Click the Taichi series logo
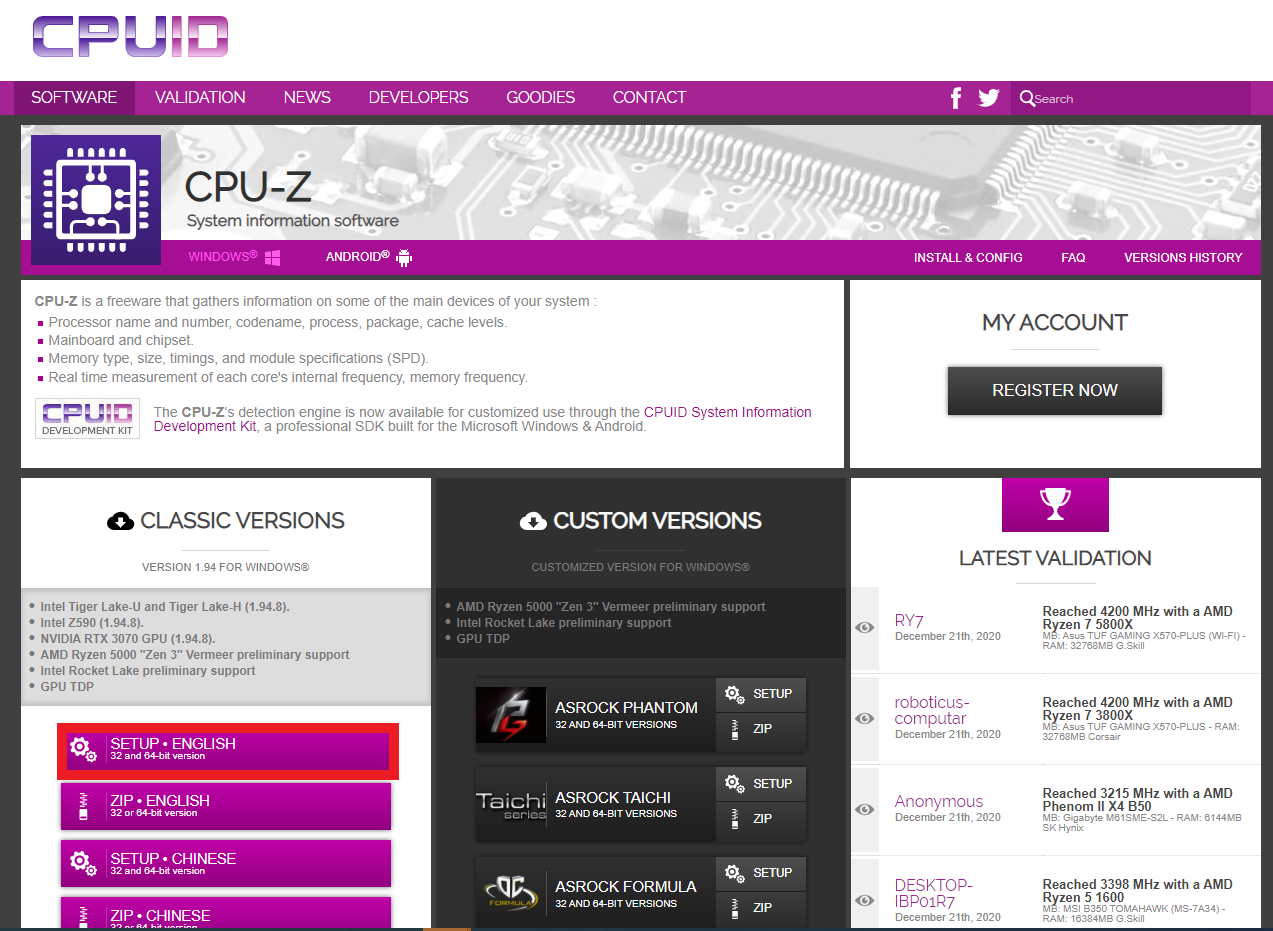This screenshot has width=1273, height=931. pyautogui.click(x=511, y=805)
